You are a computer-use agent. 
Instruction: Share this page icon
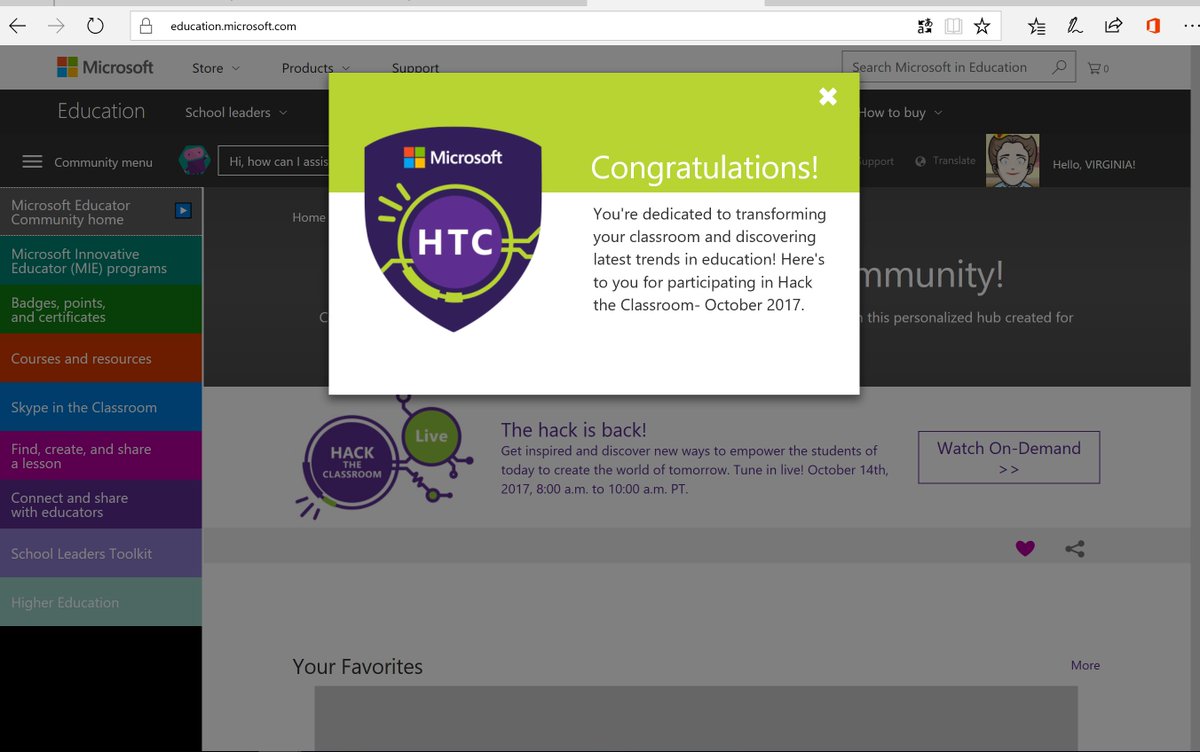click(x=1113, y=26)
